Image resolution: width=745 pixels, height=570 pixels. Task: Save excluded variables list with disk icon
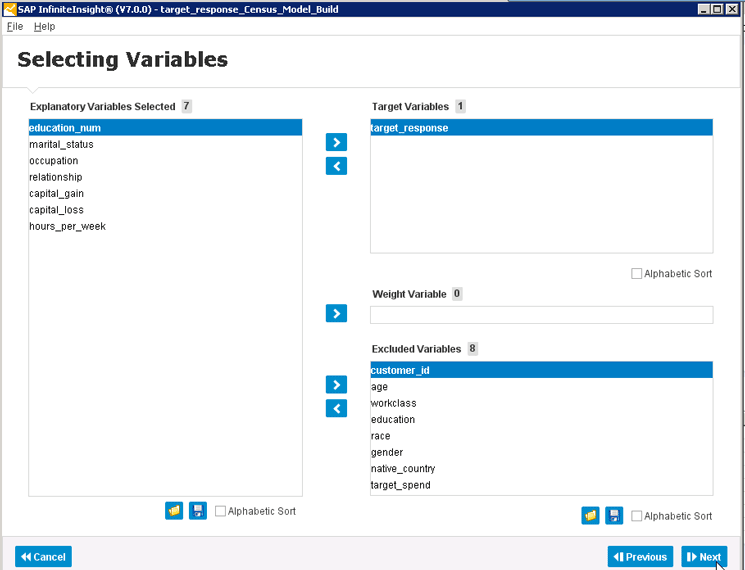pyautogui.click(x=614, y=515)
